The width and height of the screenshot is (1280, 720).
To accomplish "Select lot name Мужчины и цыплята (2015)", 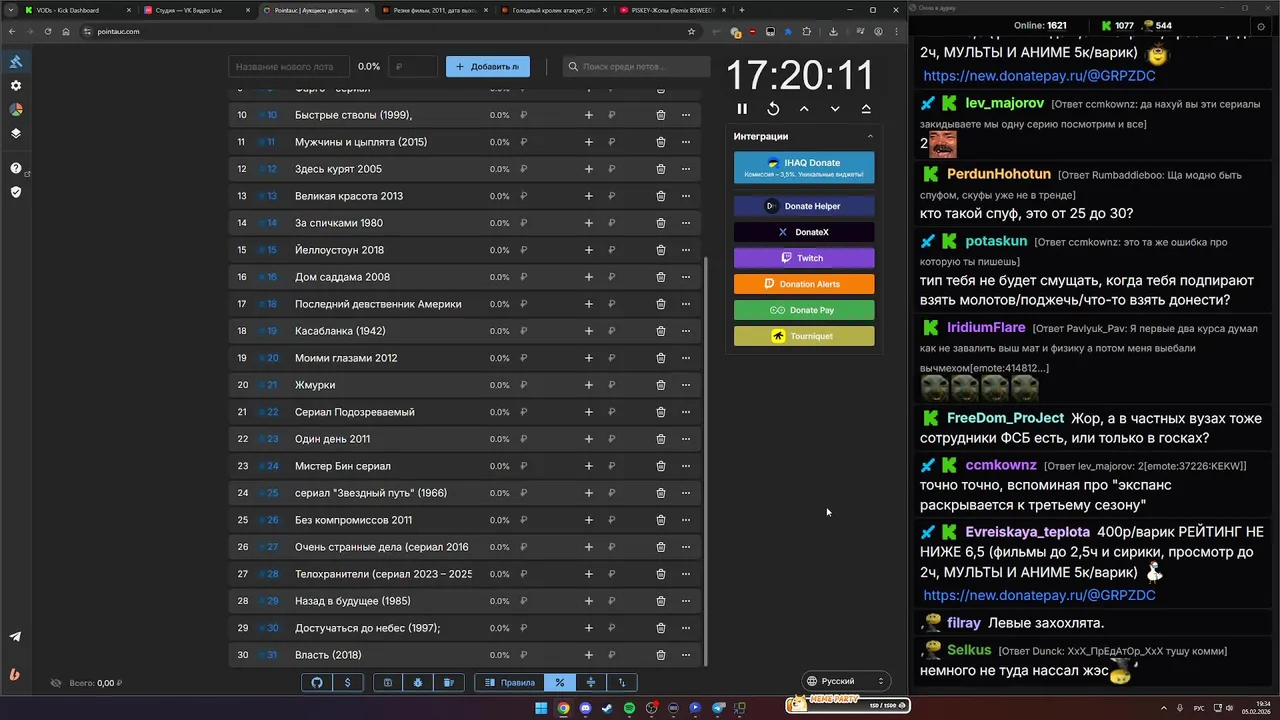I will [x=361, y=142].
